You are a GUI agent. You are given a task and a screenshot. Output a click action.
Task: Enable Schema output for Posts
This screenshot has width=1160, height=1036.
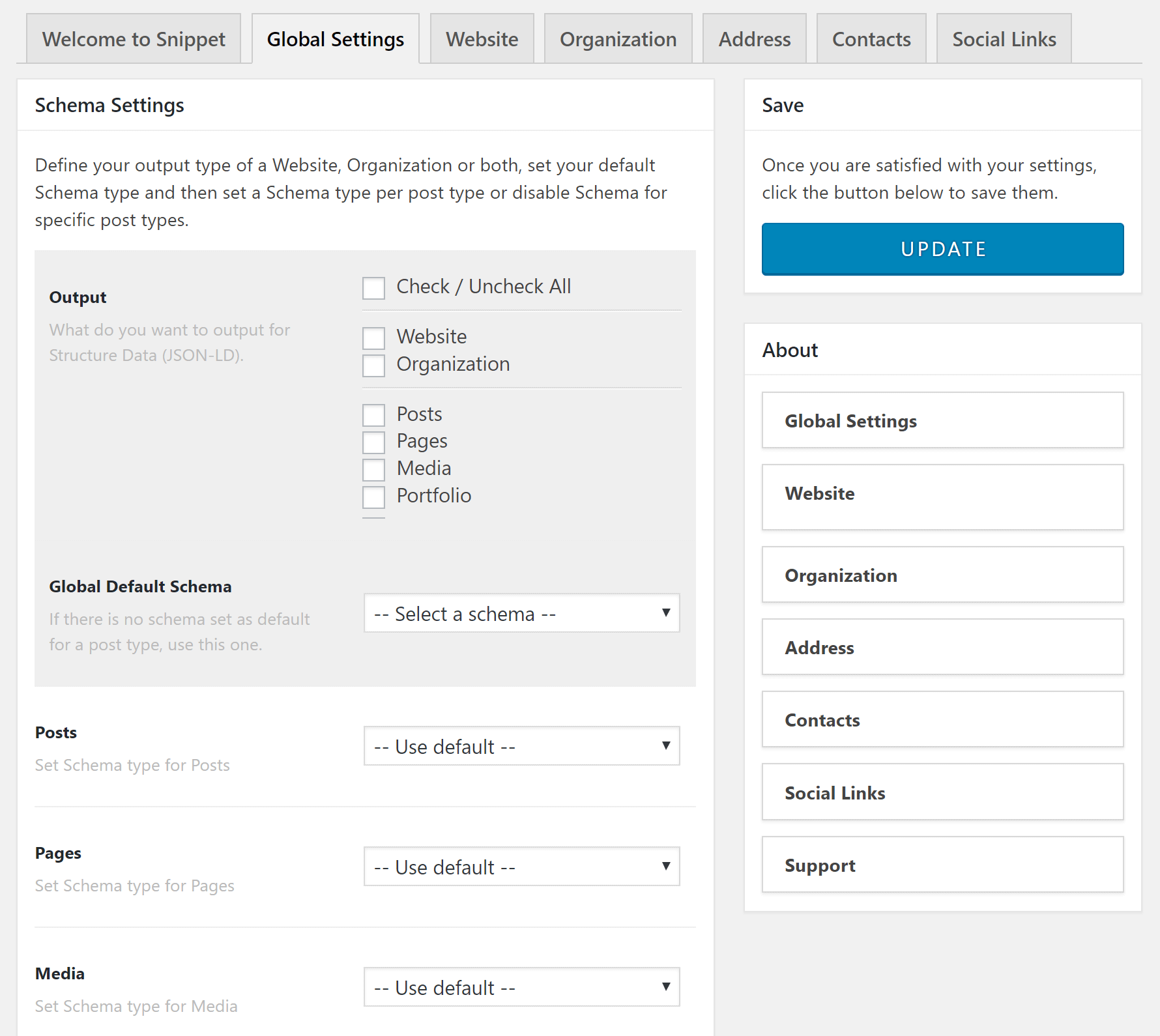click(x=373, y=414)
